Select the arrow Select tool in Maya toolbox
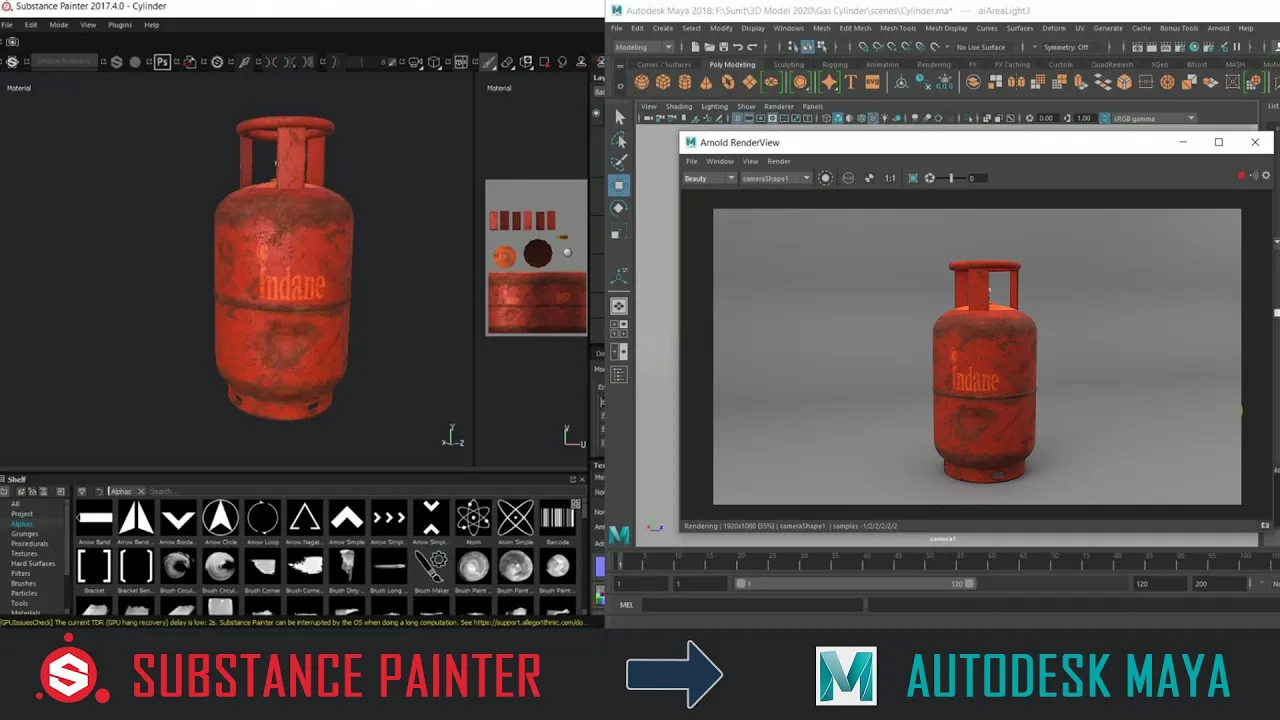1280x720 pixels. [x=619, y=117]
